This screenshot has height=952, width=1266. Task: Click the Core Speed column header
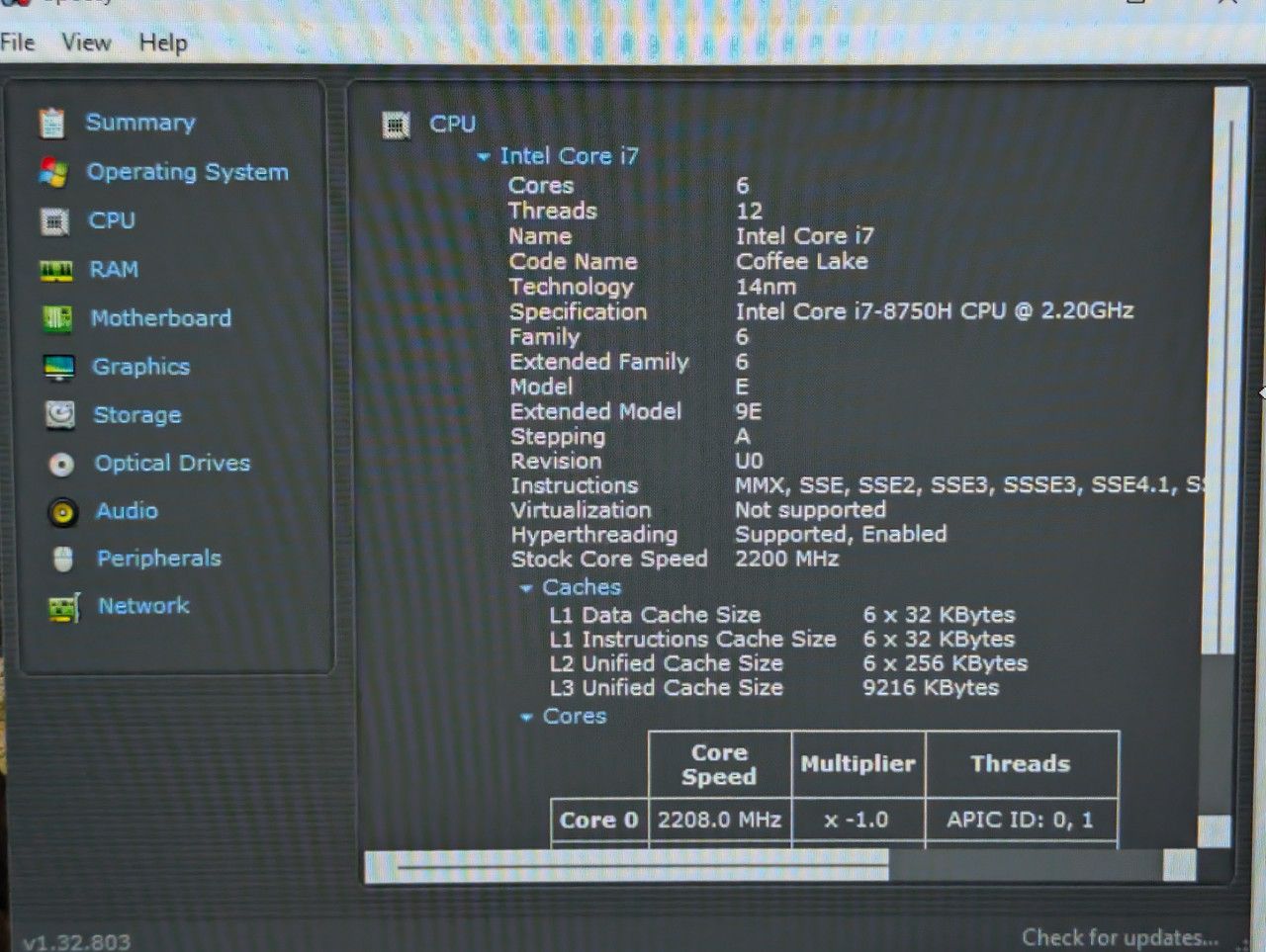coord(719,764)
